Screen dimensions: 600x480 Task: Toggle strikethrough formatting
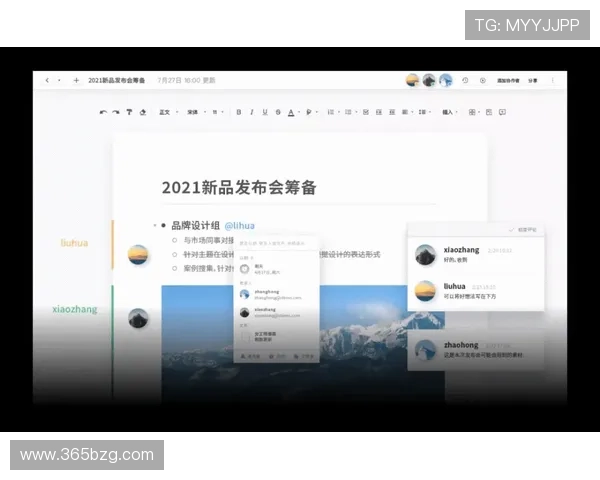coord(278,112)
